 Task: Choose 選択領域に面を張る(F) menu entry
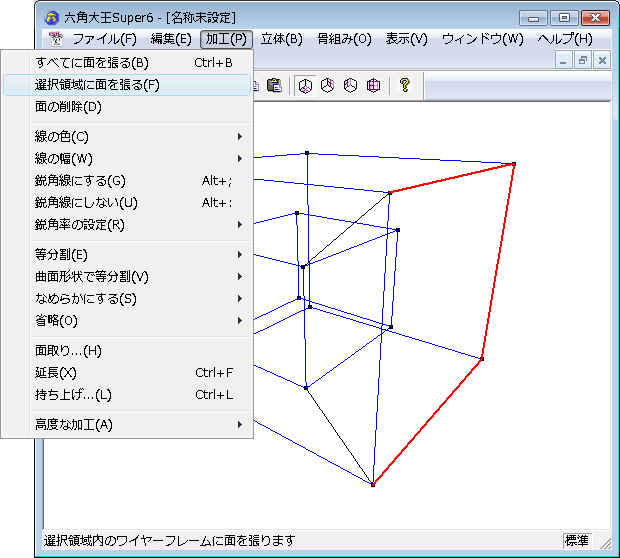[127, 85]
